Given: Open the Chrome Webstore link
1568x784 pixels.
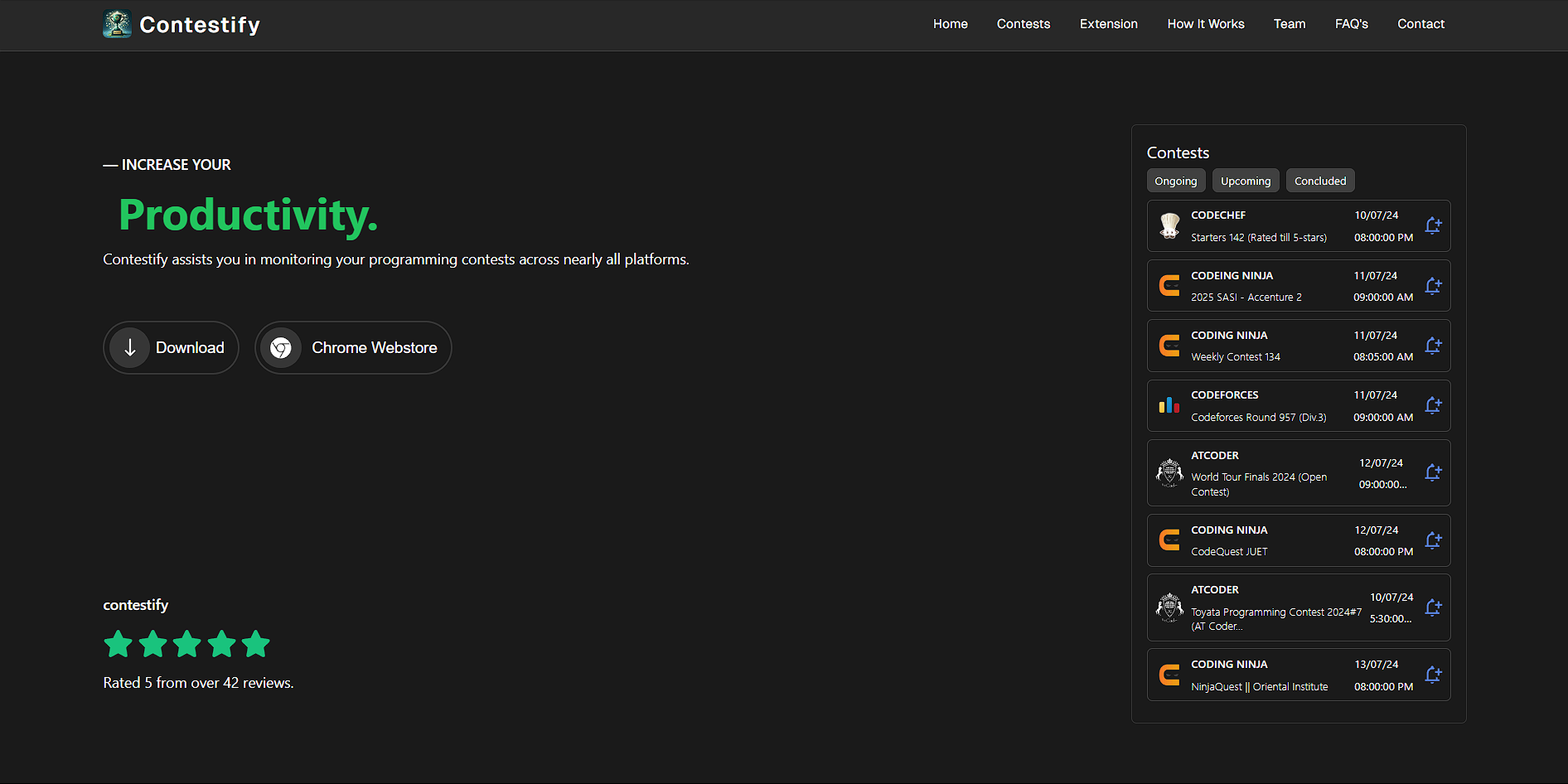Looking at the screenshot, I should click(353, 347).
